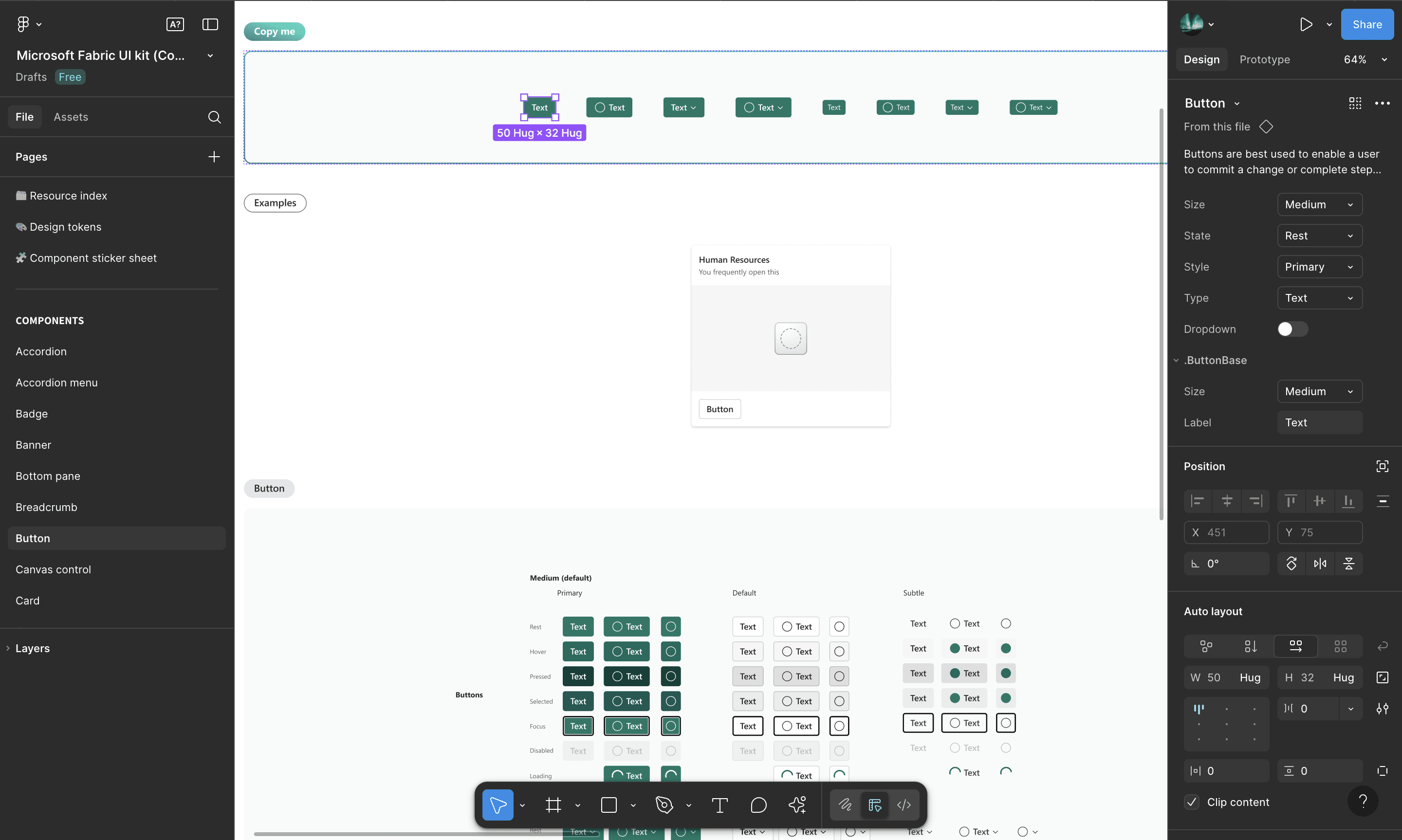
Task: Click the sidebar panel toggle icon
Action: click(210, 24)
